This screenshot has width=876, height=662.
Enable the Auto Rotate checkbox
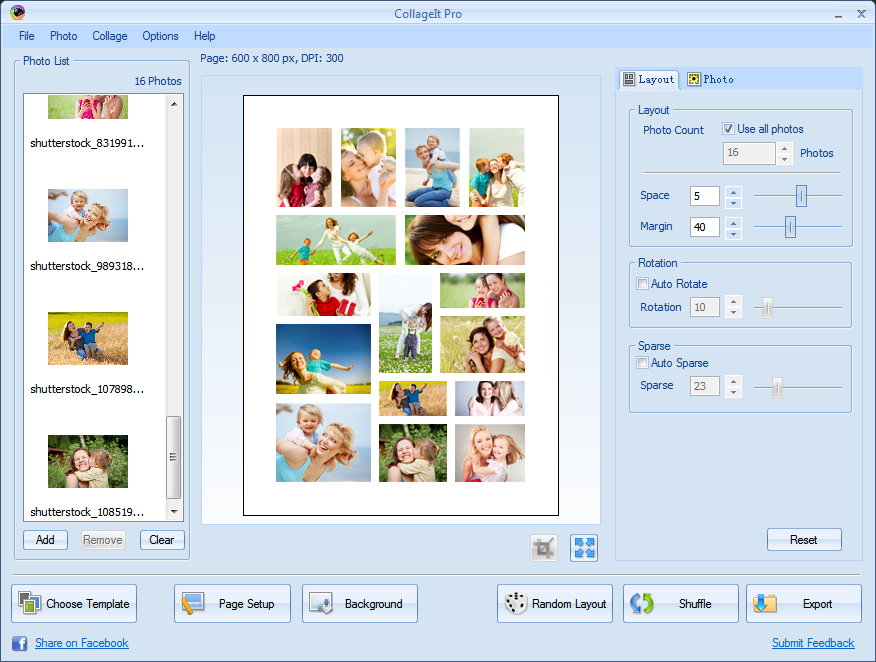point(642,284)
